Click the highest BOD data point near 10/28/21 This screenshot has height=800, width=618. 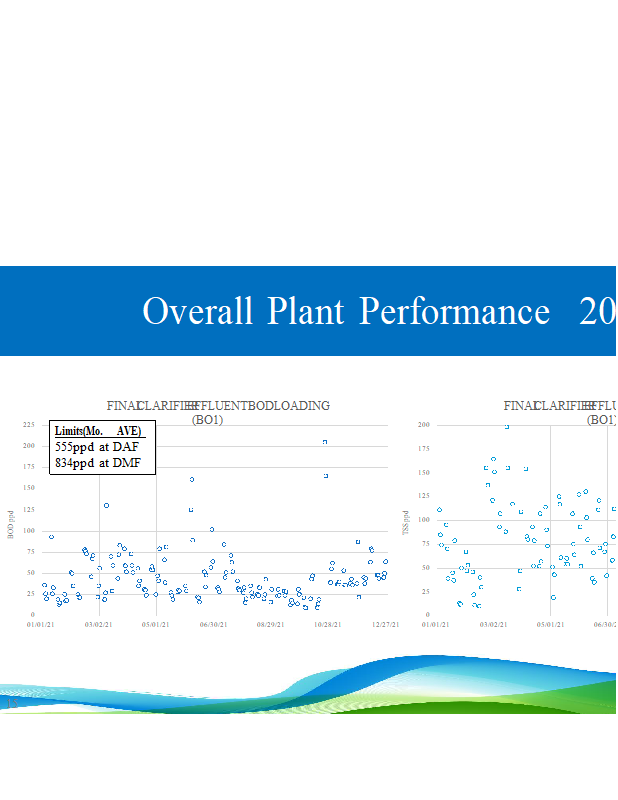(324, 441)
